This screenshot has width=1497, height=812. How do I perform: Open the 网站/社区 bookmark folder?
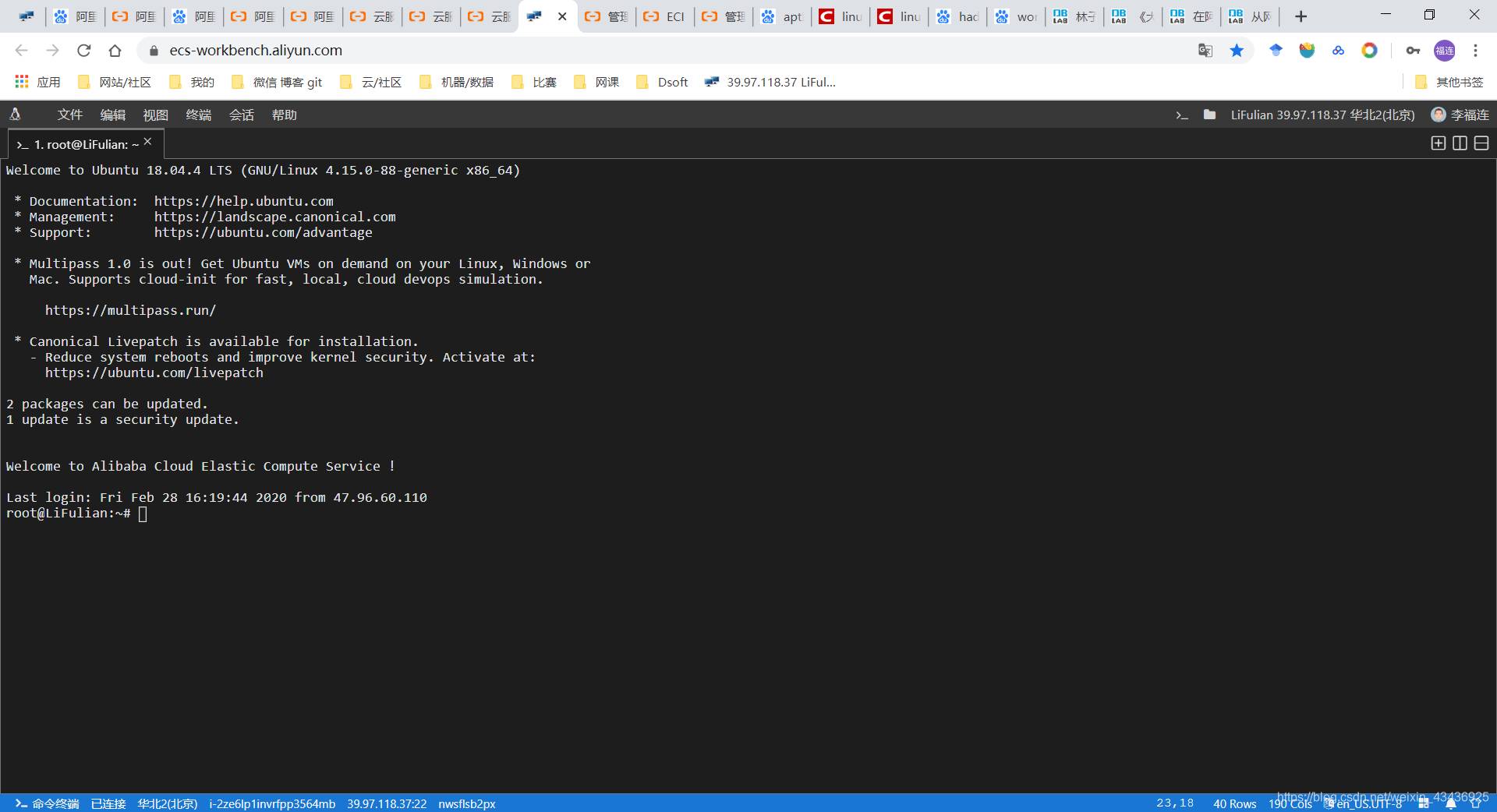coord(115,82)
